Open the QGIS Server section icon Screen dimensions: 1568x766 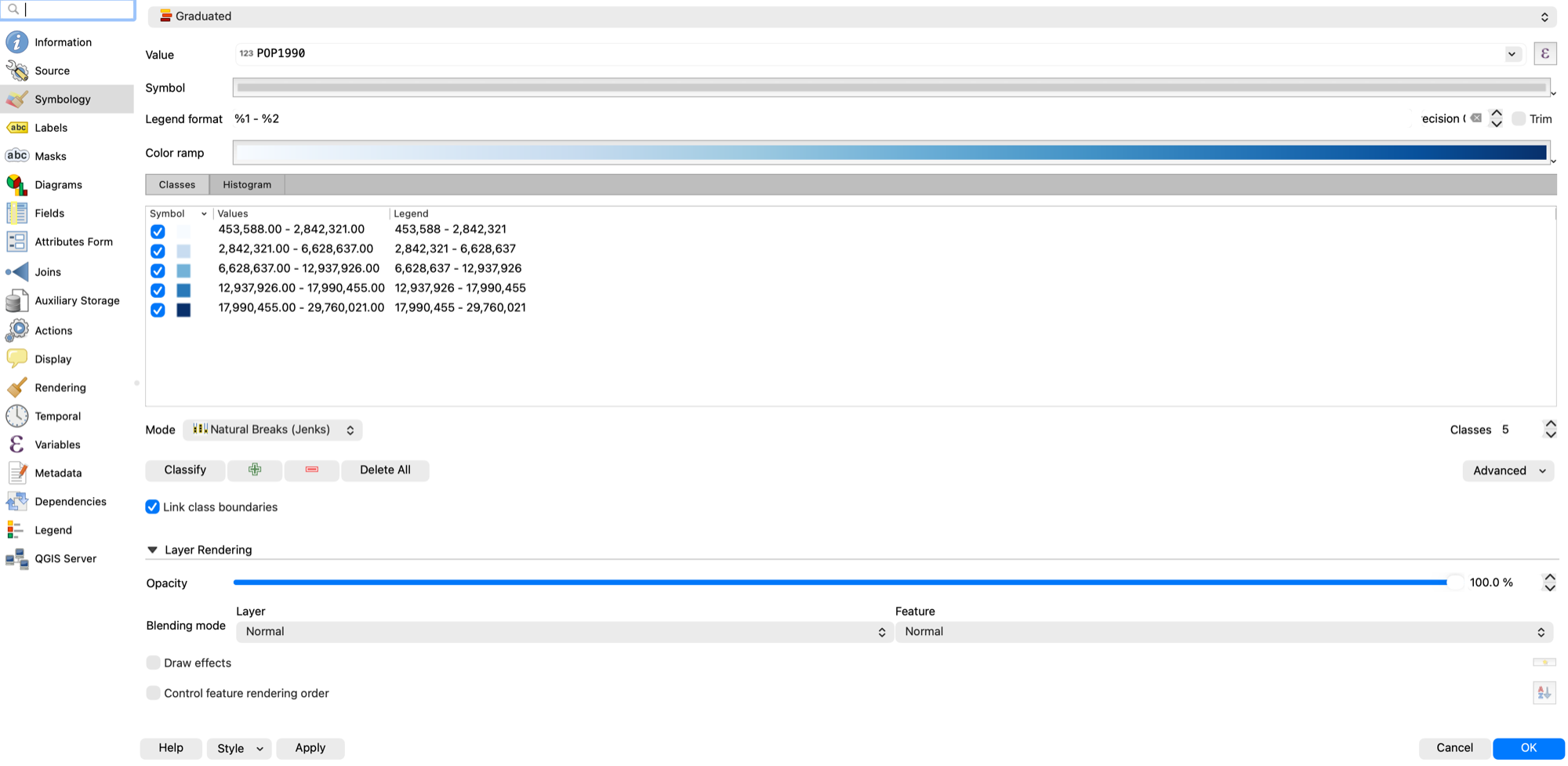pos(16,559)
